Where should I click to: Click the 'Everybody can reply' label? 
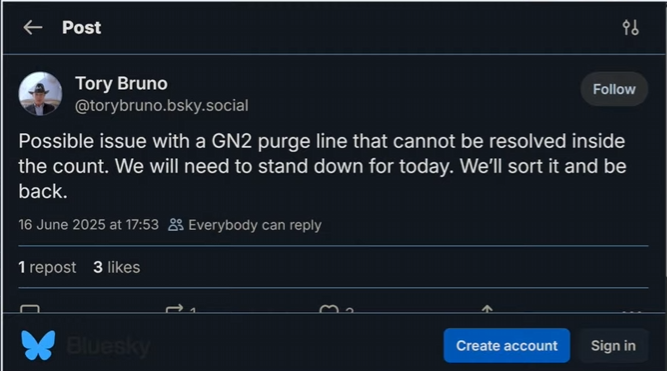(255, 225)
